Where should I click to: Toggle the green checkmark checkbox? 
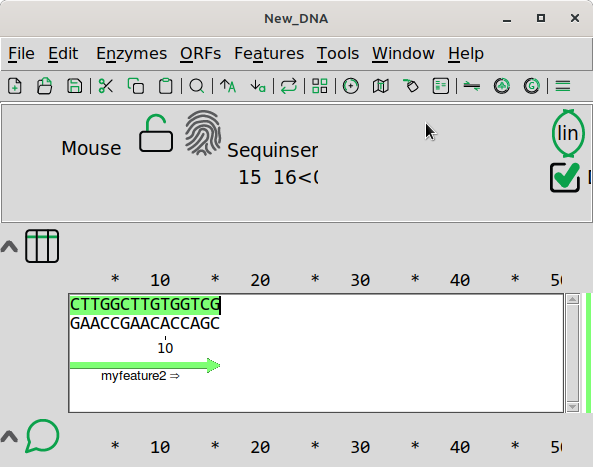click(x=565, y=177)
